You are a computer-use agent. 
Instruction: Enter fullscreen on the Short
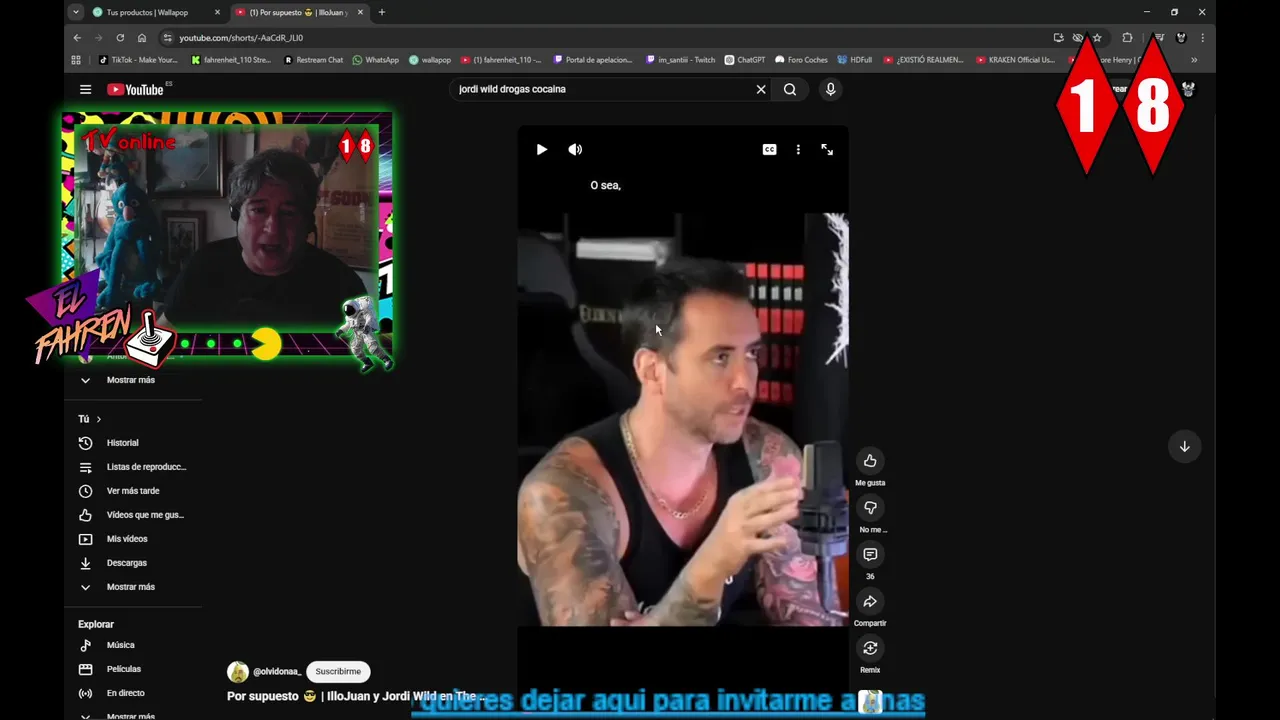[x=827, y=149]
